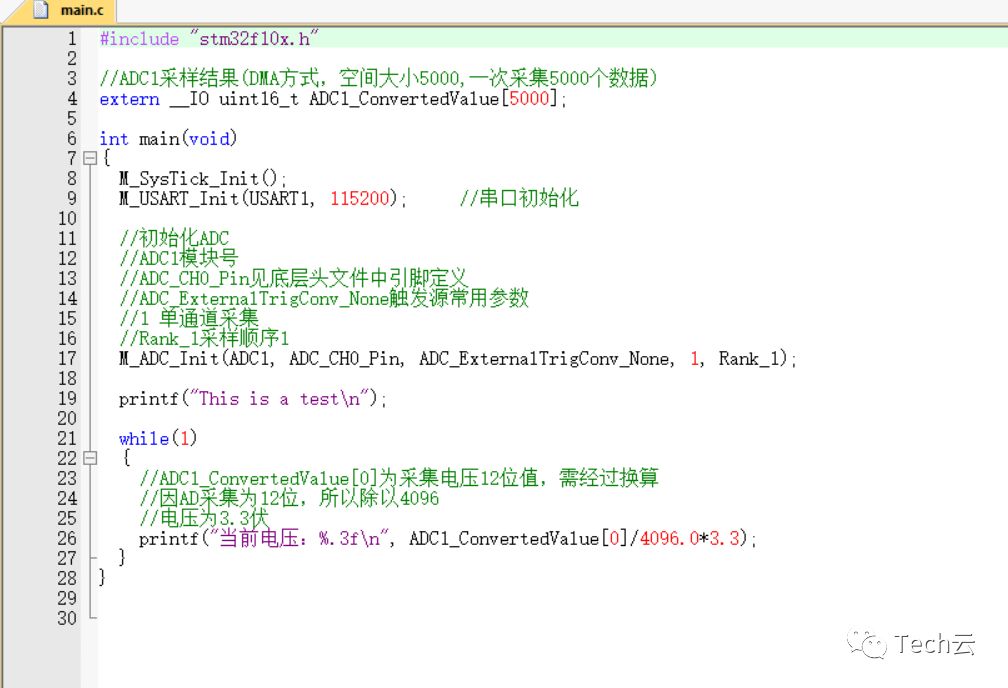Click Rank_1 argument in M_ADC_Init call
This screenshot has width=1008, height=688.
(749, 358)
